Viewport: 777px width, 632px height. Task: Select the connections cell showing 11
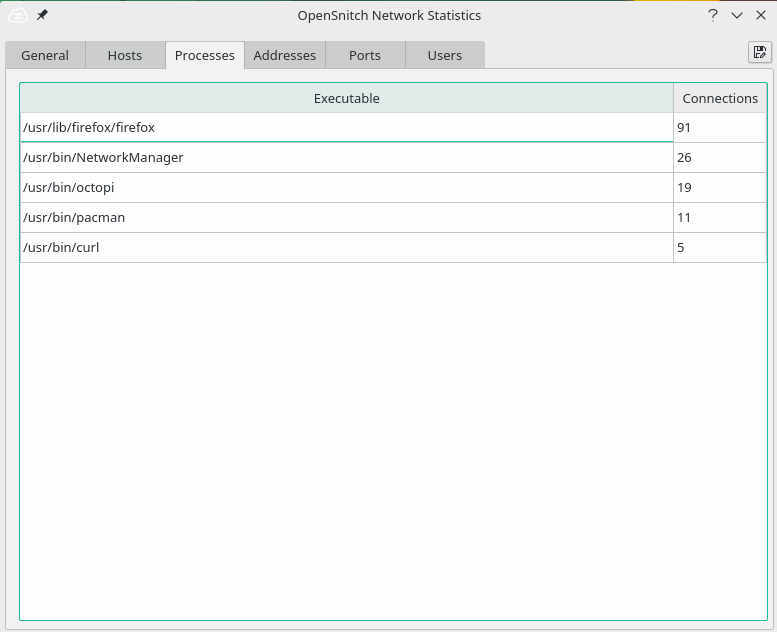[720, 218]
